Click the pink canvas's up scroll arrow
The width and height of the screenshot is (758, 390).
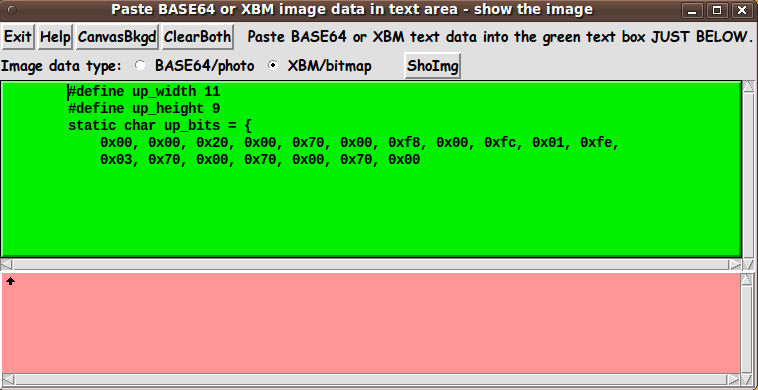(x=746, y=279)
